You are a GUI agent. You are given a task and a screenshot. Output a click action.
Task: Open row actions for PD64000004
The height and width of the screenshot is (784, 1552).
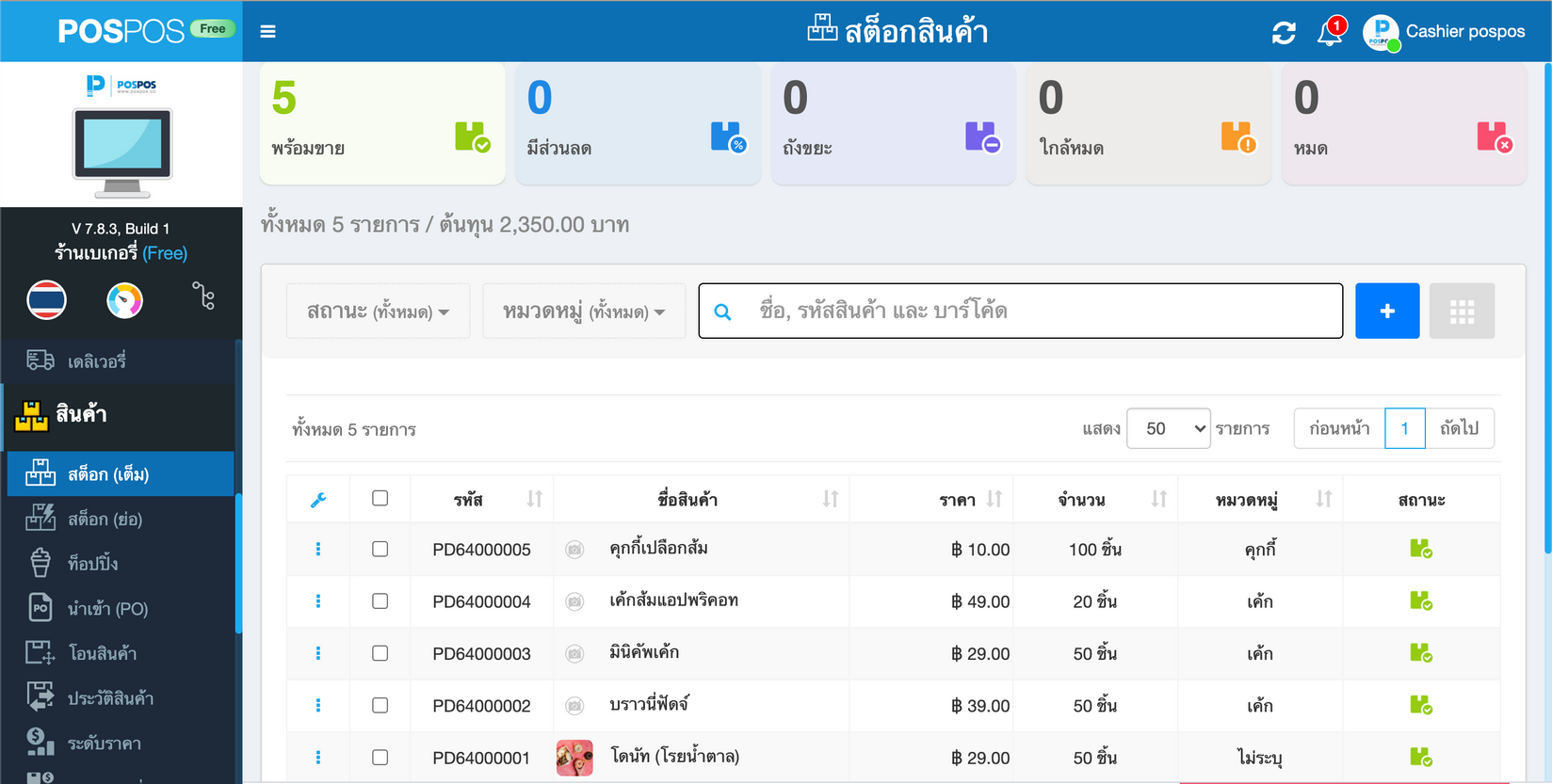[x=318, y=600]
